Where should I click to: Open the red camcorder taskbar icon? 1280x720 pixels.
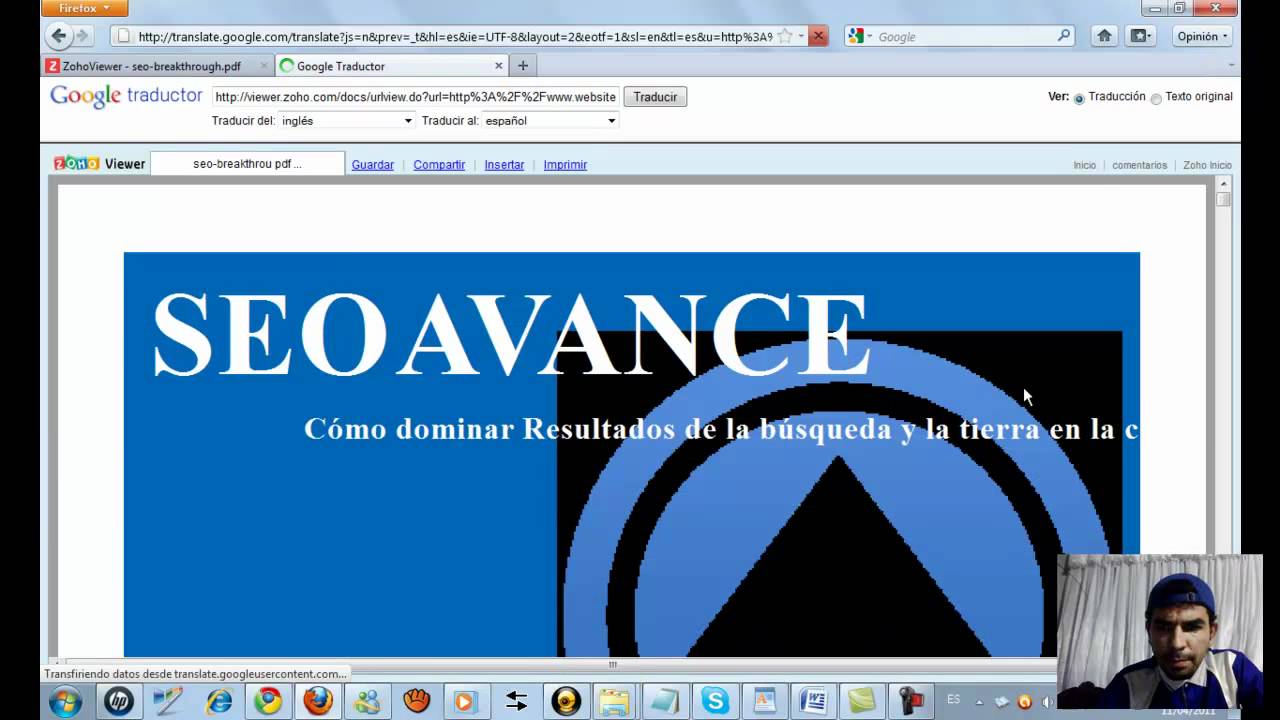coord(913,701)
